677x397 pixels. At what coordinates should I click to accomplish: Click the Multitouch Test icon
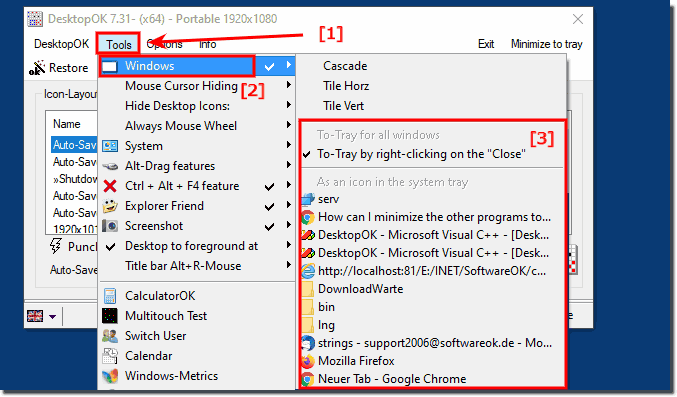coord(110,316)
